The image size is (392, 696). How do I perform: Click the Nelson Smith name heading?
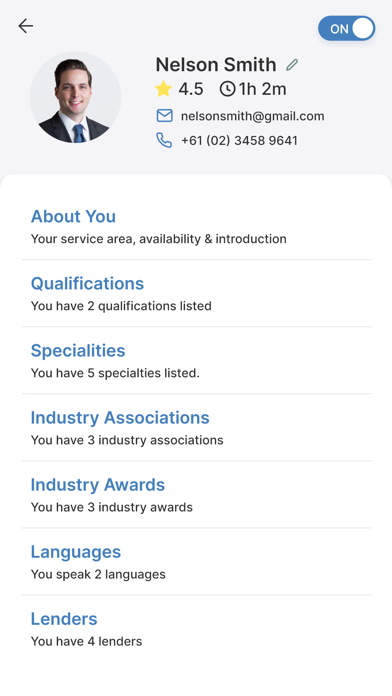[x=216, y=65]
